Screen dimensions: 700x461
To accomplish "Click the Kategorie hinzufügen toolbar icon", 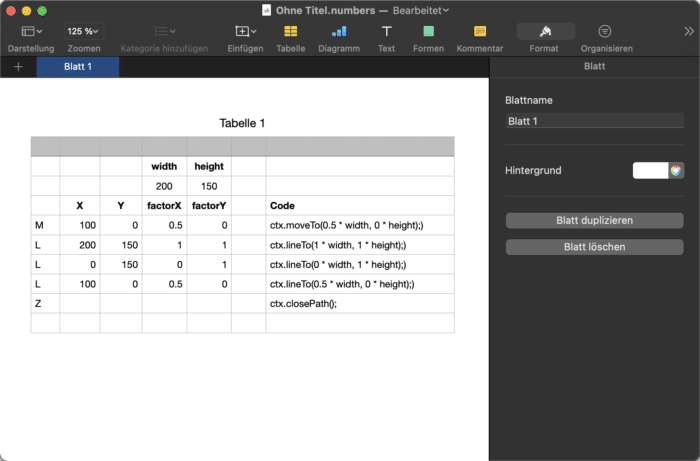I will 164,31.
